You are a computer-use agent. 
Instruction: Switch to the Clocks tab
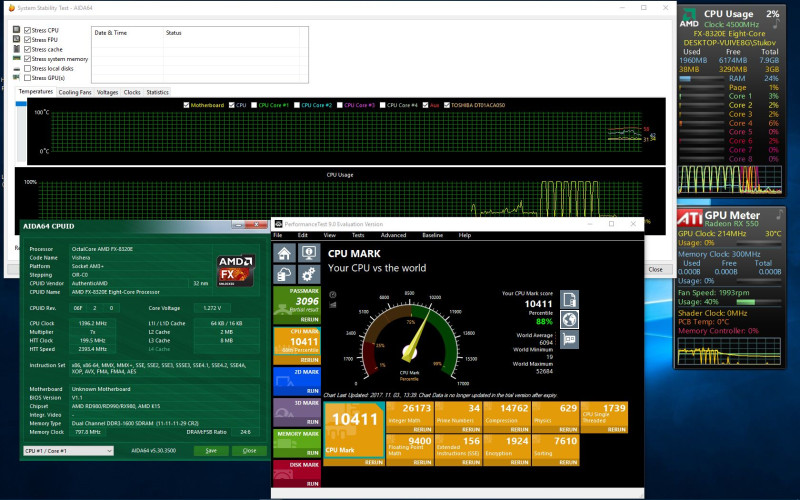pos(132,92)
